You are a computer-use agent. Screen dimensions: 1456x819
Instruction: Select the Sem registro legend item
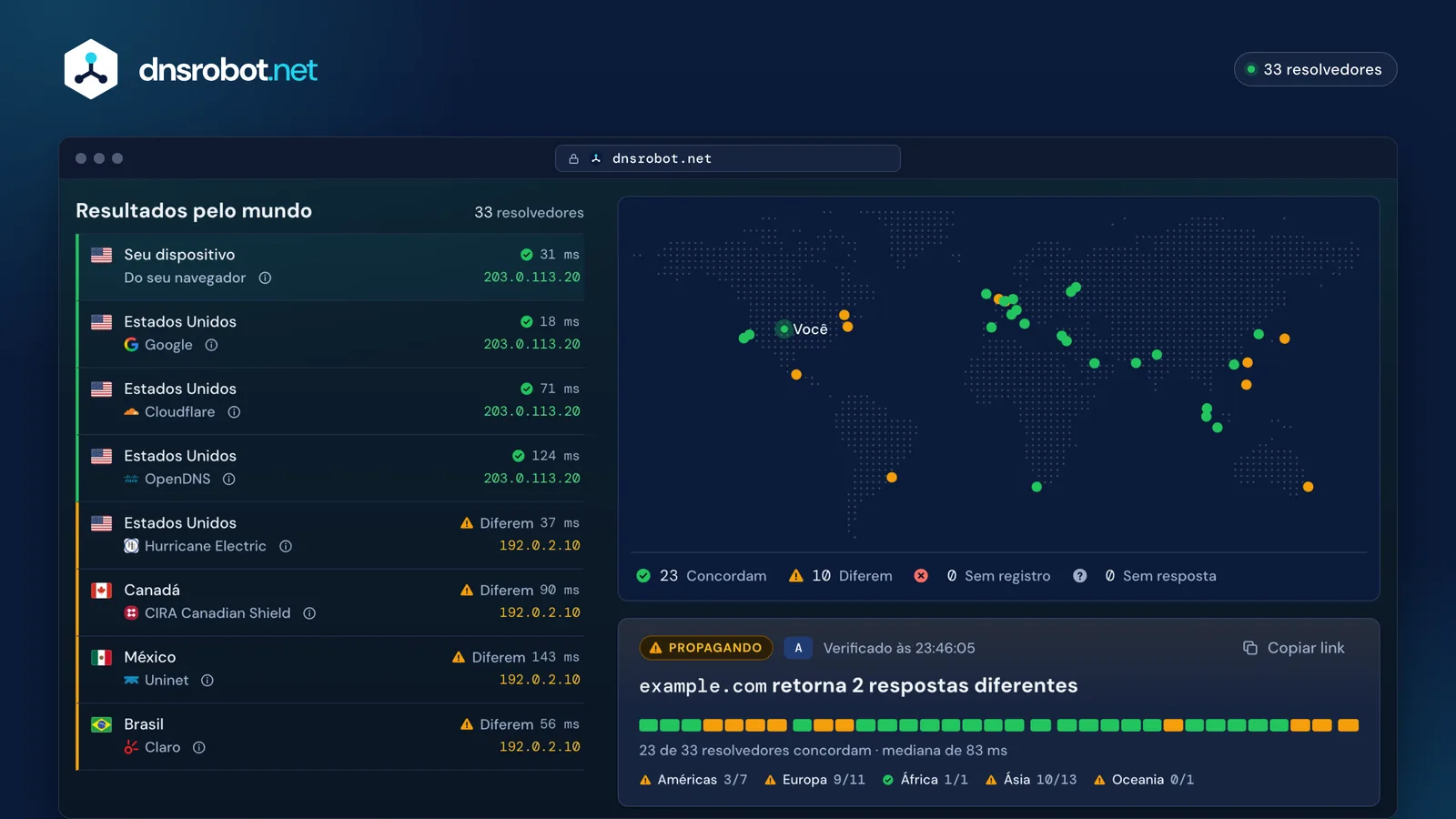pos(982,576)
